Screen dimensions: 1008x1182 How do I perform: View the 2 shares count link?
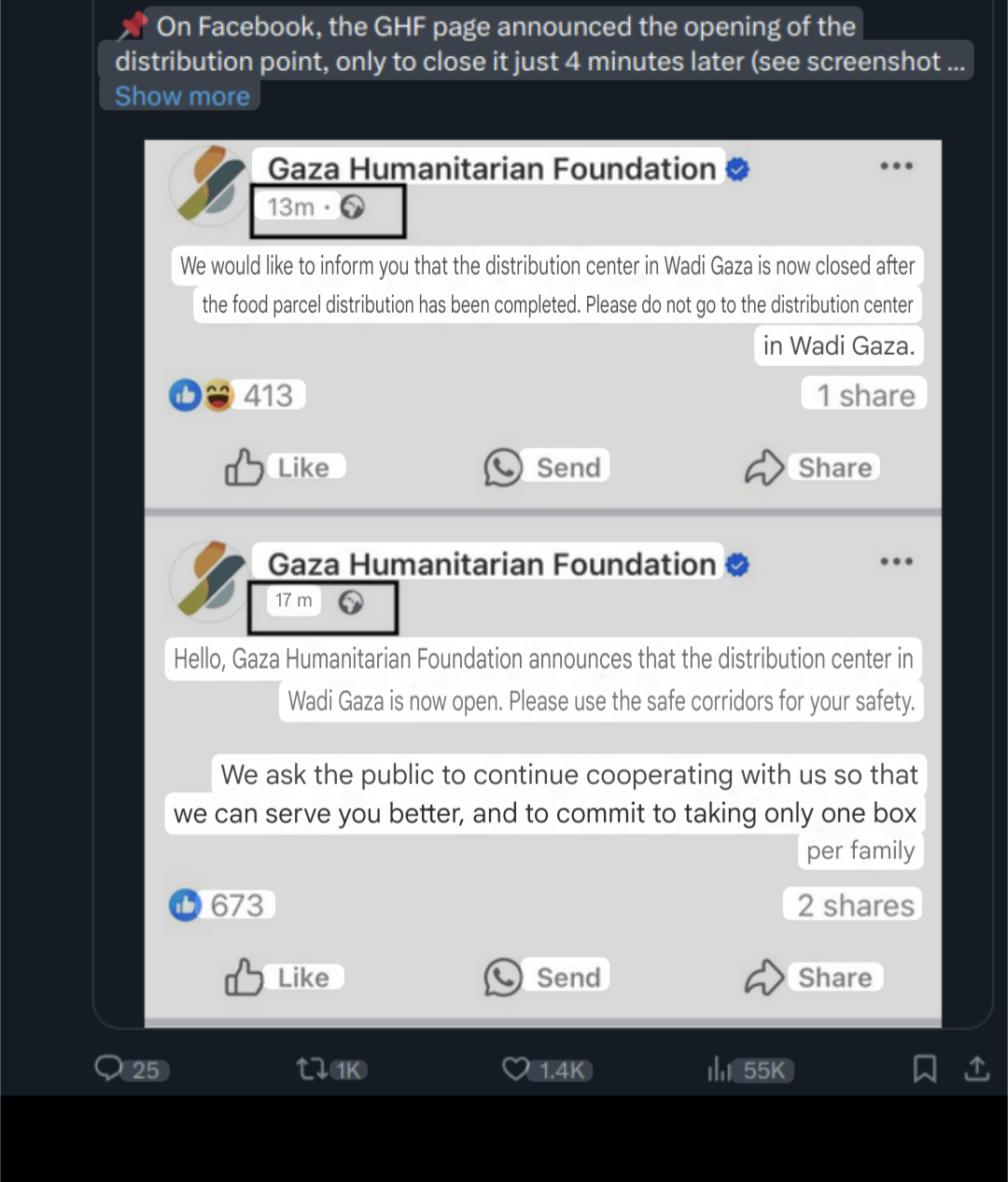(x=854, y=905)
